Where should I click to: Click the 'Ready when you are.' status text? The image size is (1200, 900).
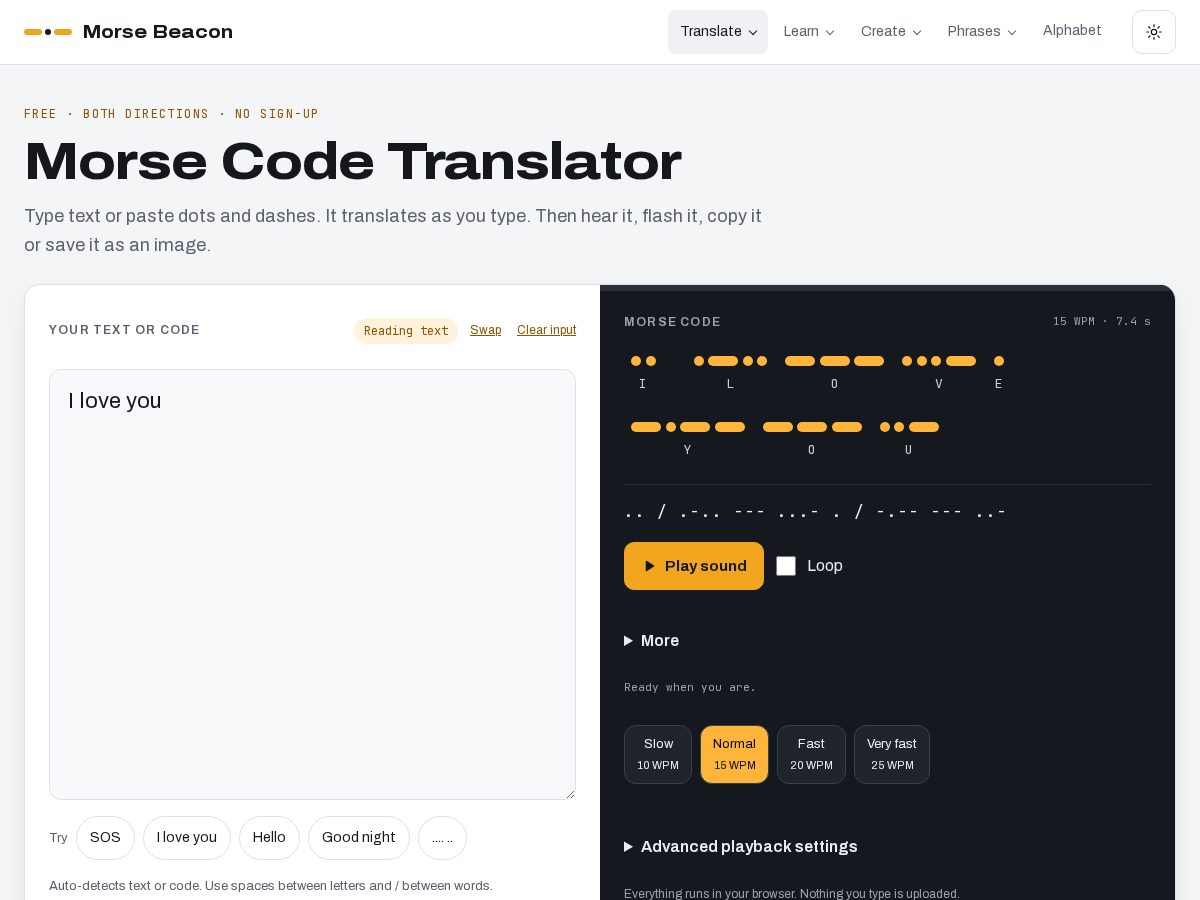pos(690,687)
